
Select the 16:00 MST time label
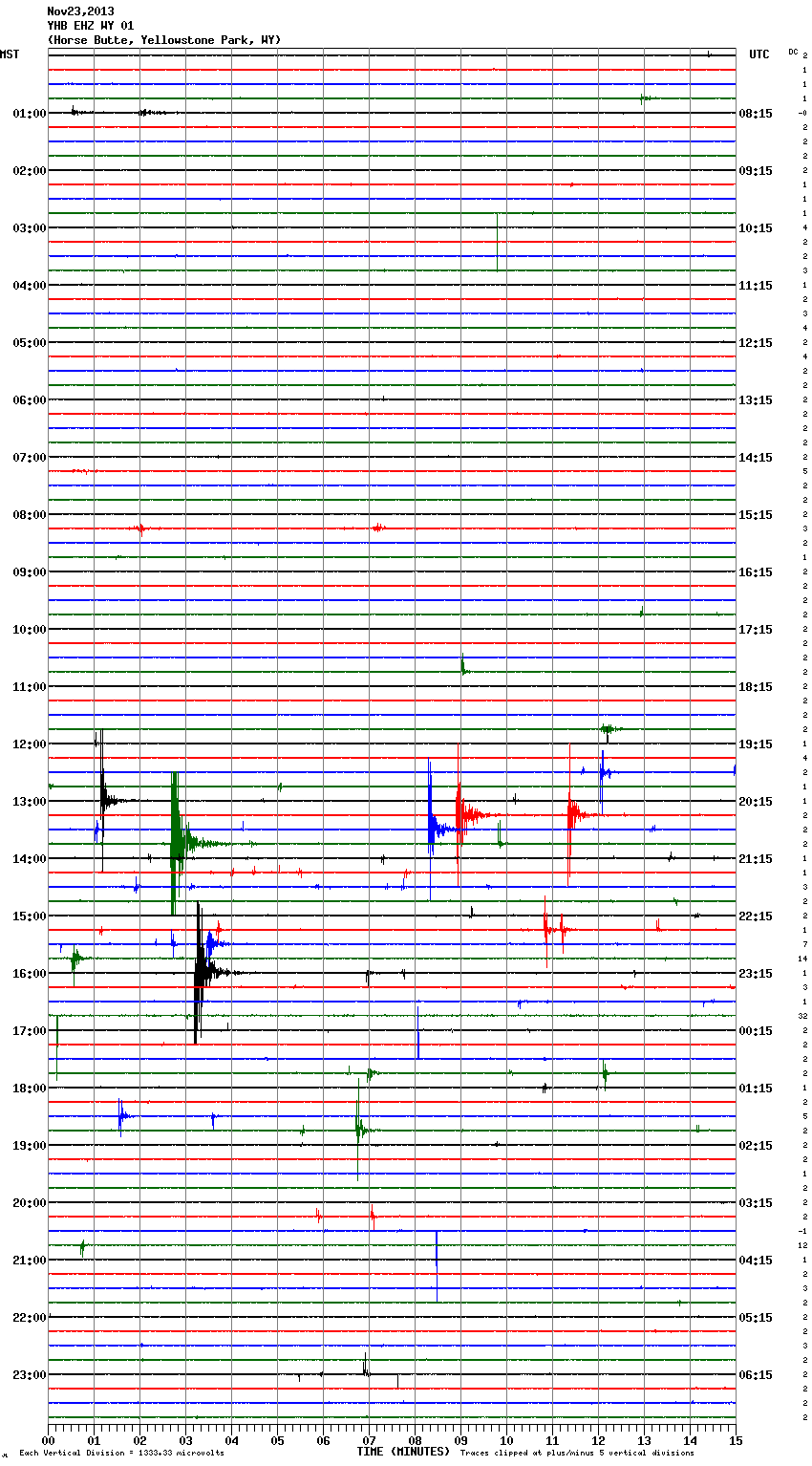click(x=29, y=974)
